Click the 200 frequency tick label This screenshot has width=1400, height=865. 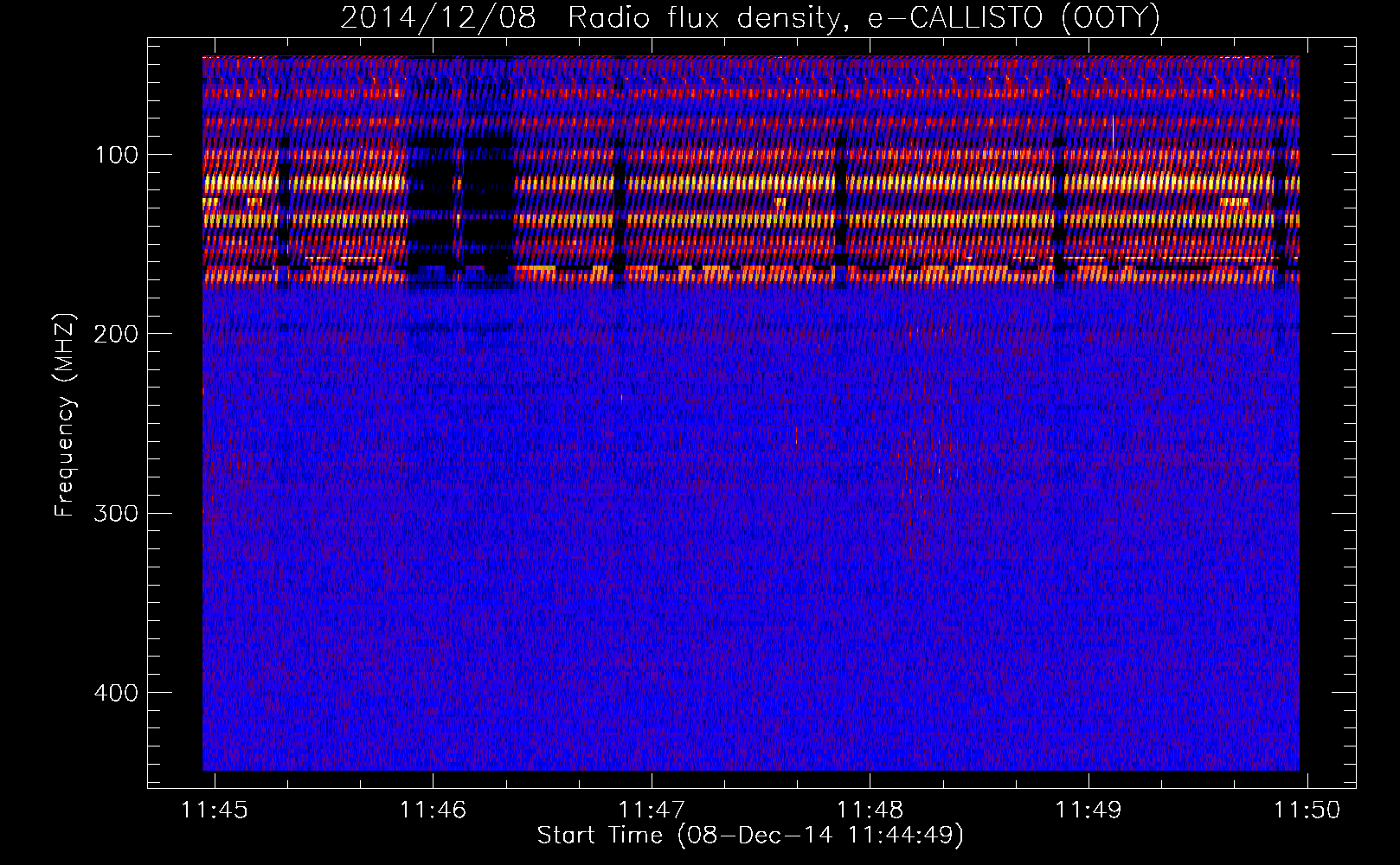coord(116,334)
